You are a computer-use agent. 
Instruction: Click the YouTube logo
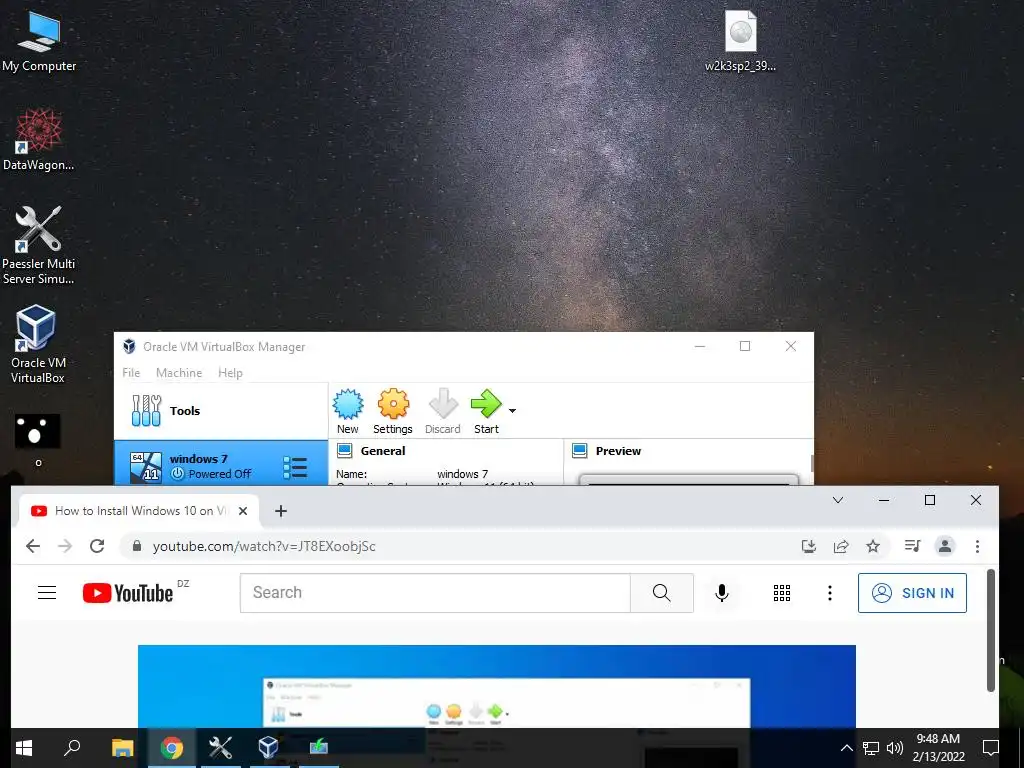click(x=128, y=593)
